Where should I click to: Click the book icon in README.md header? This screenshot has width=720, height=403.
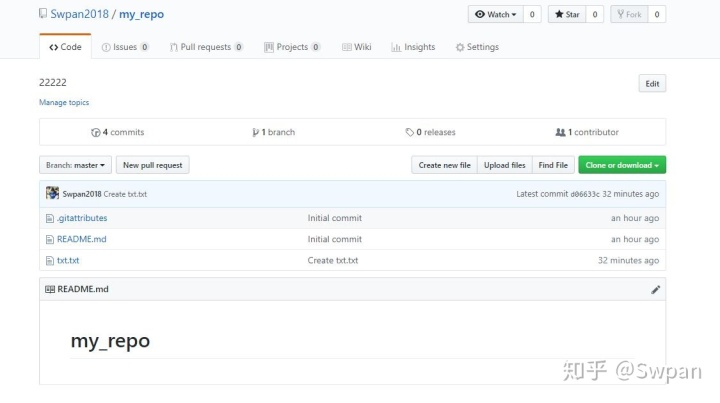pos(50,289)
